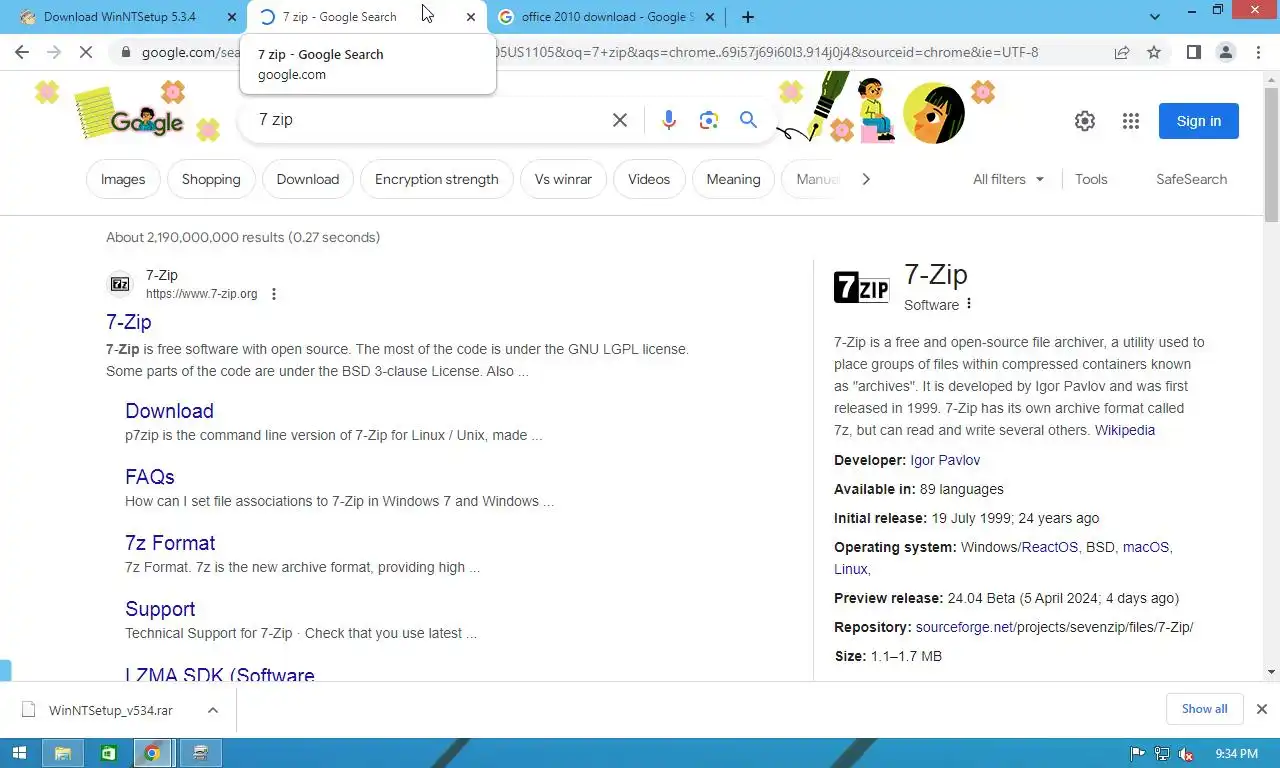Click the site info lock icon
This screenshot has height=768, width=1280.
click(125, 52)
